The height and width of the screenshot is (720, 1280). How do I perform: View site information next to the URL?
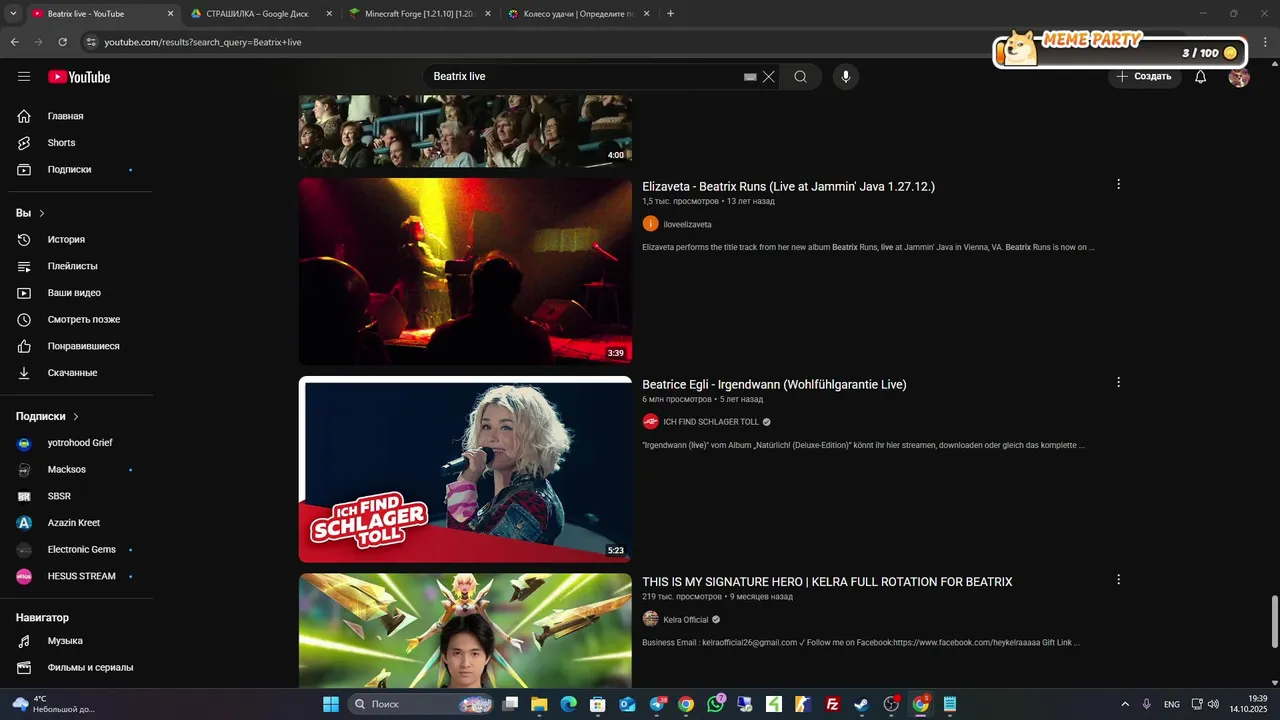[x=91, y=42]
